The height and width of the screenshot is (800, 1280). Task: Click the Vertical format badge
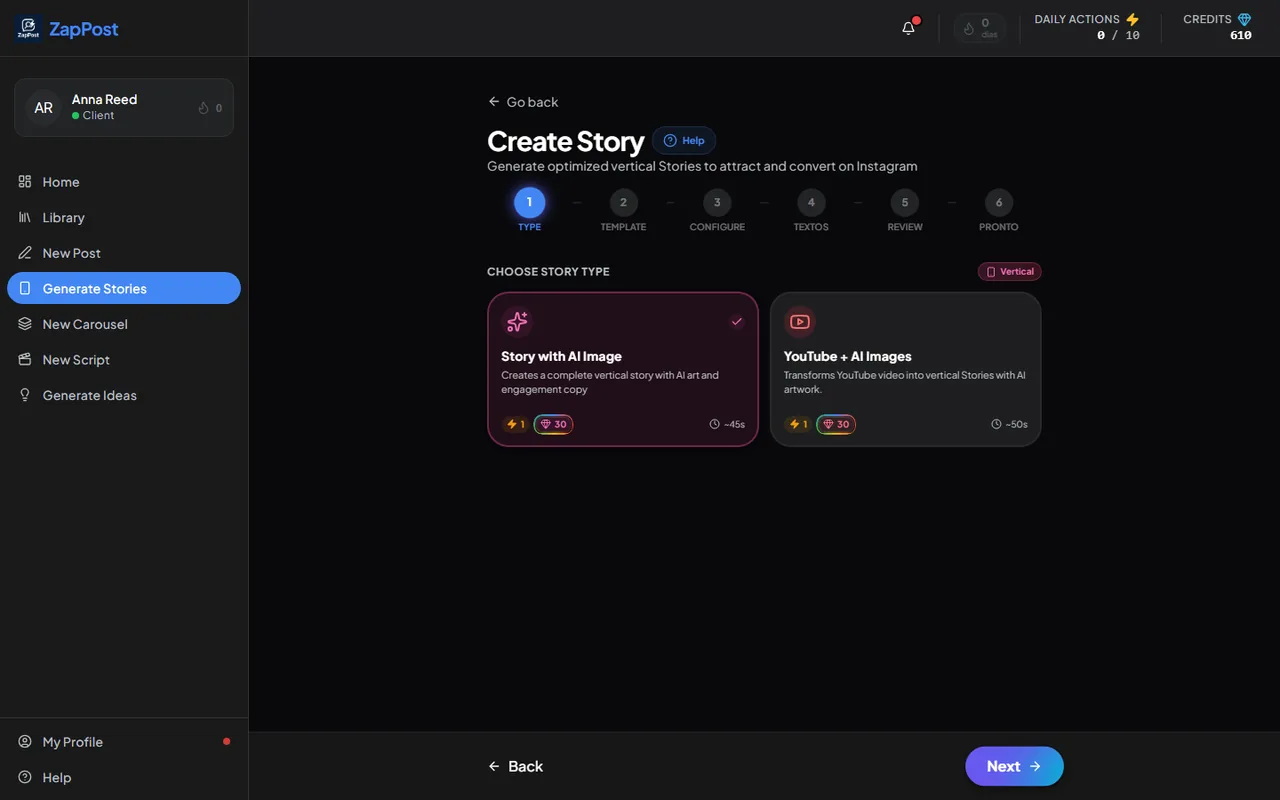1010,271
